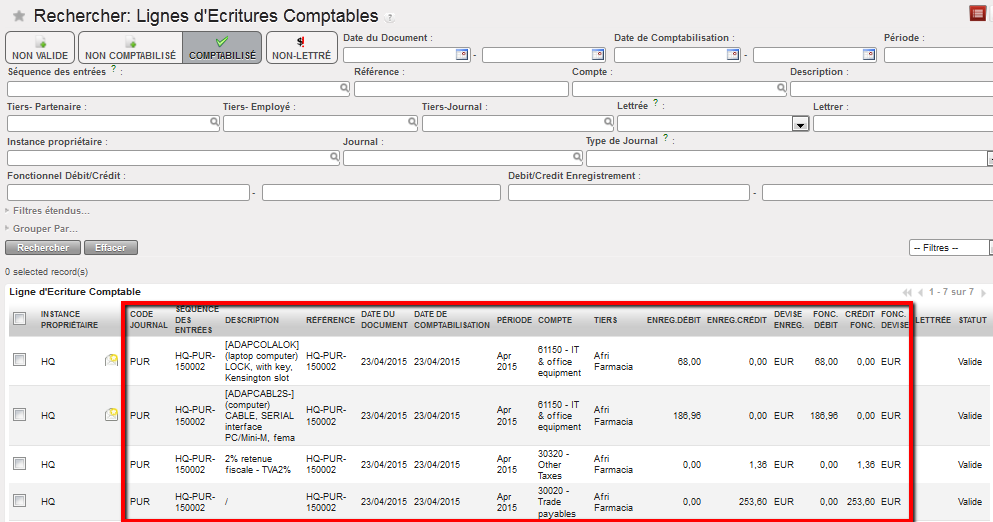Click the search icon in Journal field

point(577,157)
